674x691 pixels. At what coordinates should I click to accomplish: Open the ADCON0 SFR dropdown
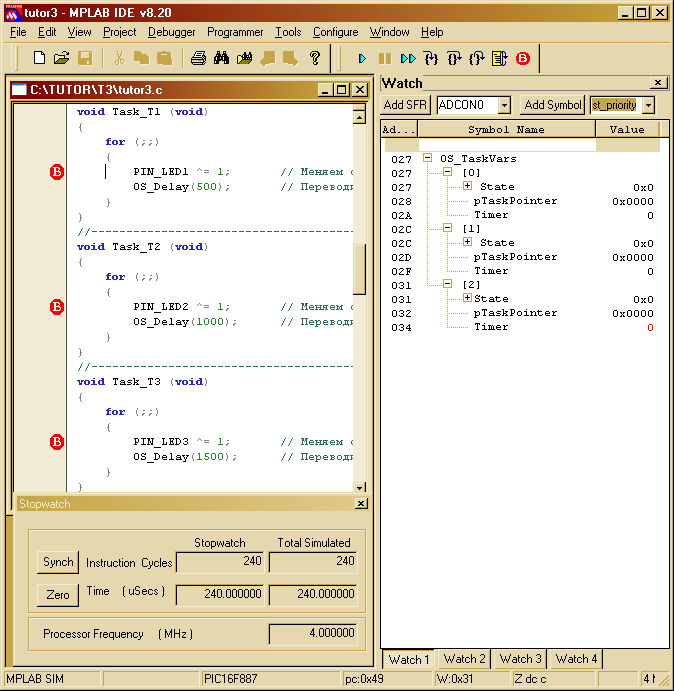504,105
